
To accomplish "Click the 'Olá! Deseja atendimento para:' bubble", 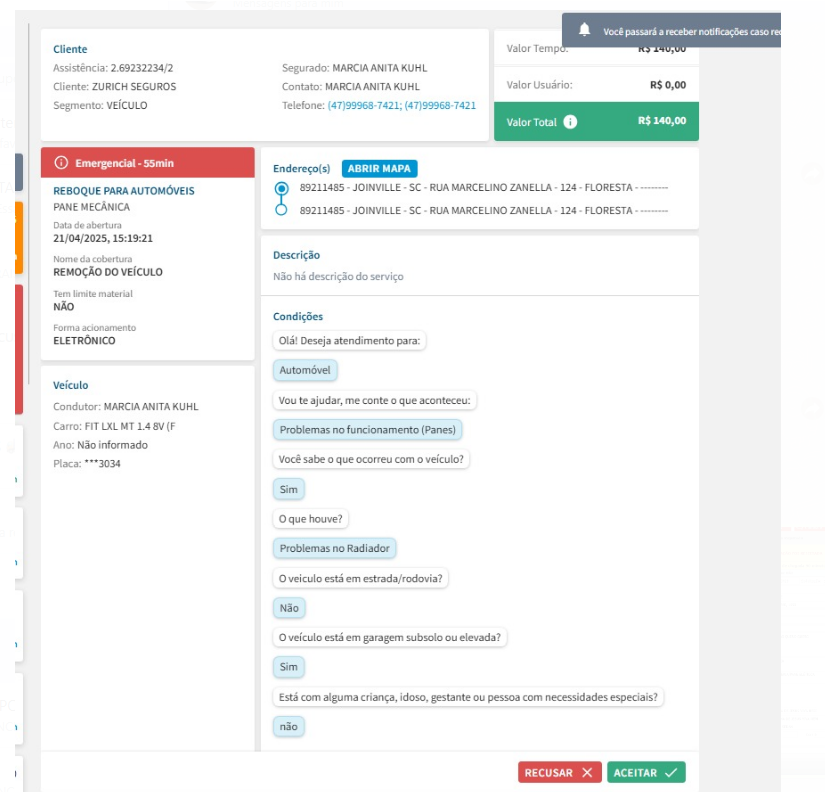I will 349,340.
